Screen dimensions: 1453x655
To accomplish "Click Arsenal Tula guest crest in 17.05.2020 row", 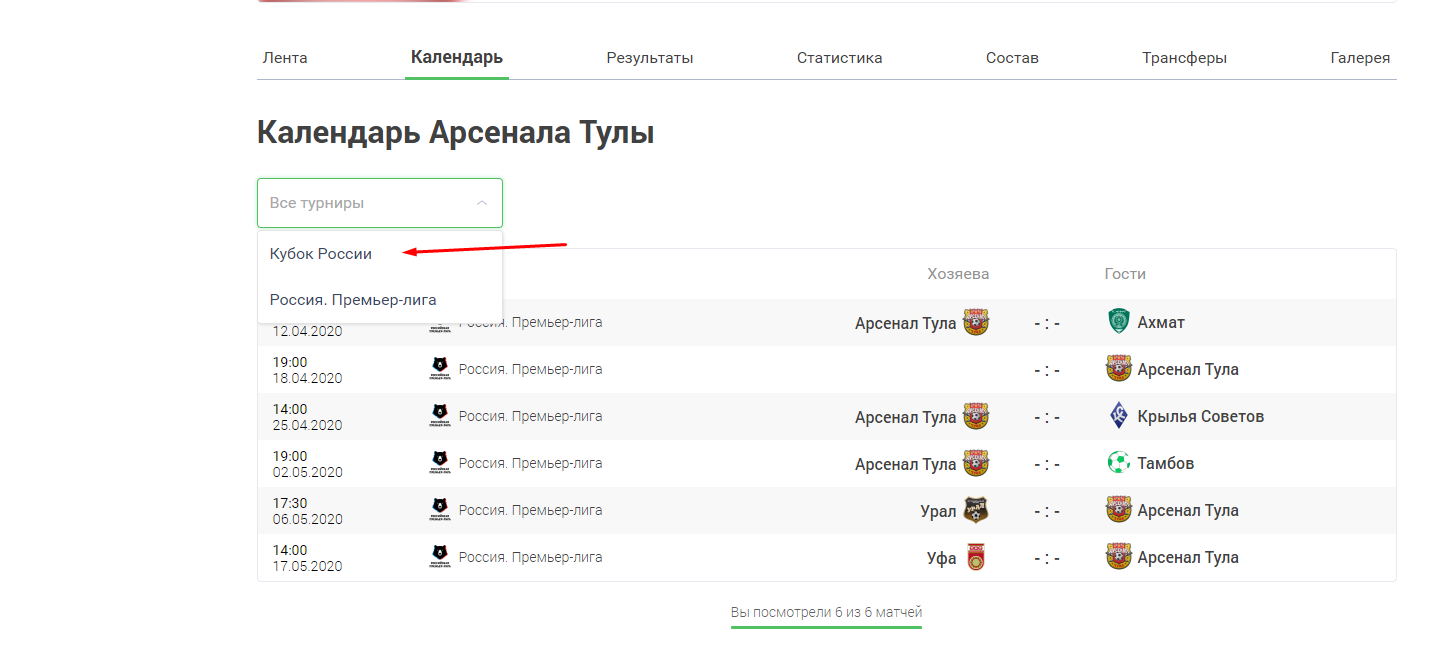I will tap(1118, 557).
